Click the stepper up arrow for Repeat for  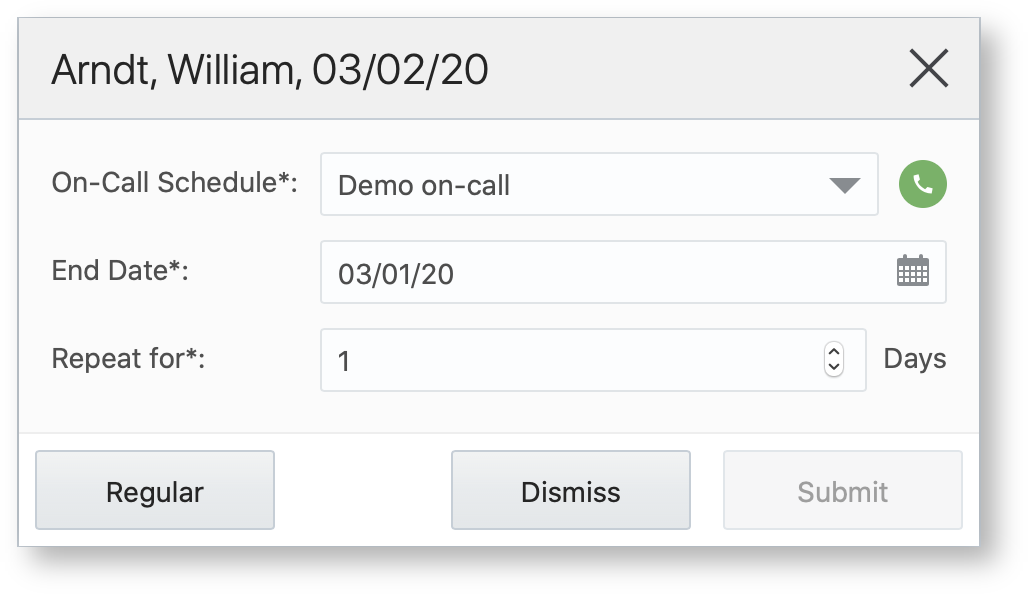(833, 353)
